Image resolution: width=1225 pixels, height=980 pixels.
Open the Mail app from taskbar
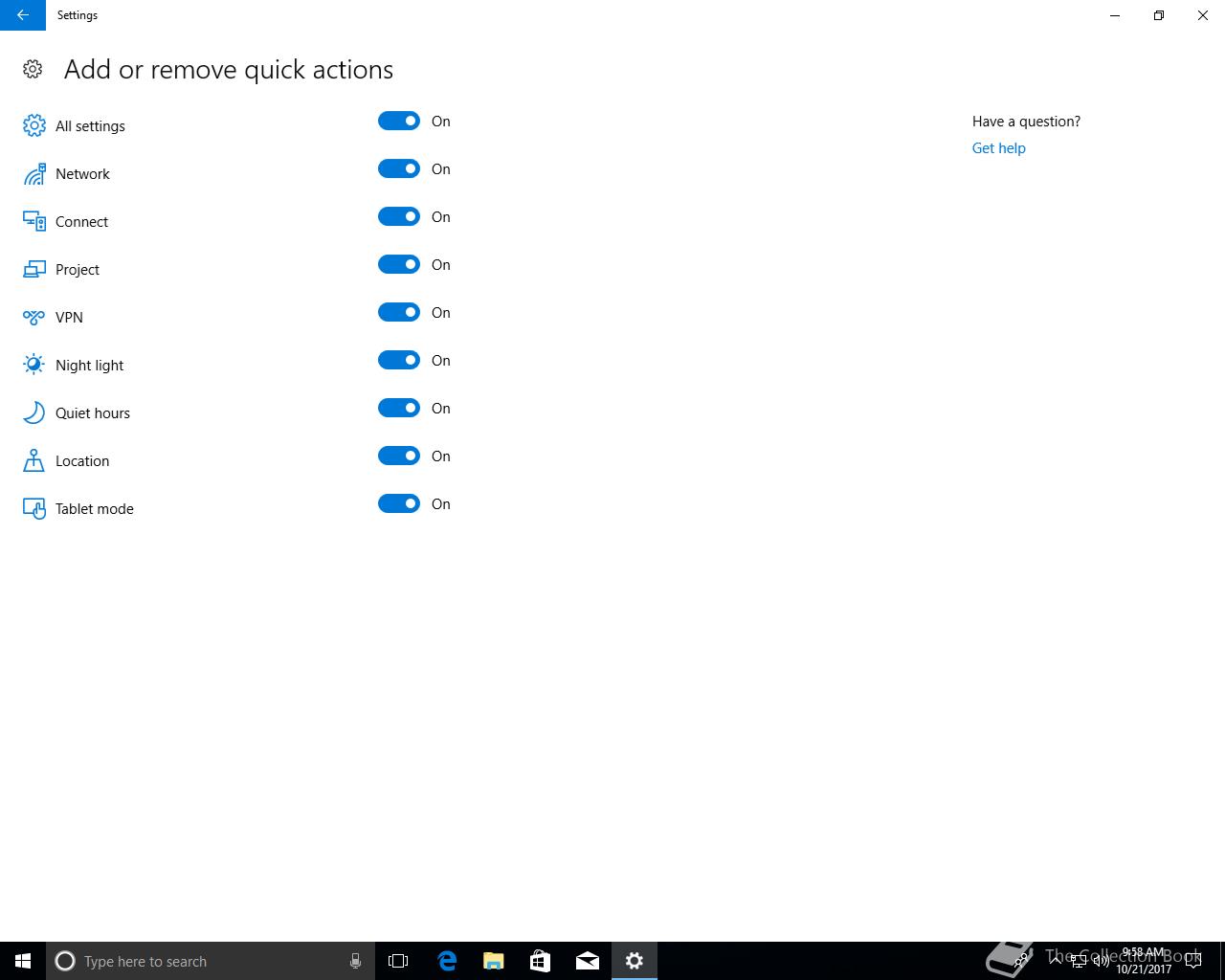click(x=588, y=961)
